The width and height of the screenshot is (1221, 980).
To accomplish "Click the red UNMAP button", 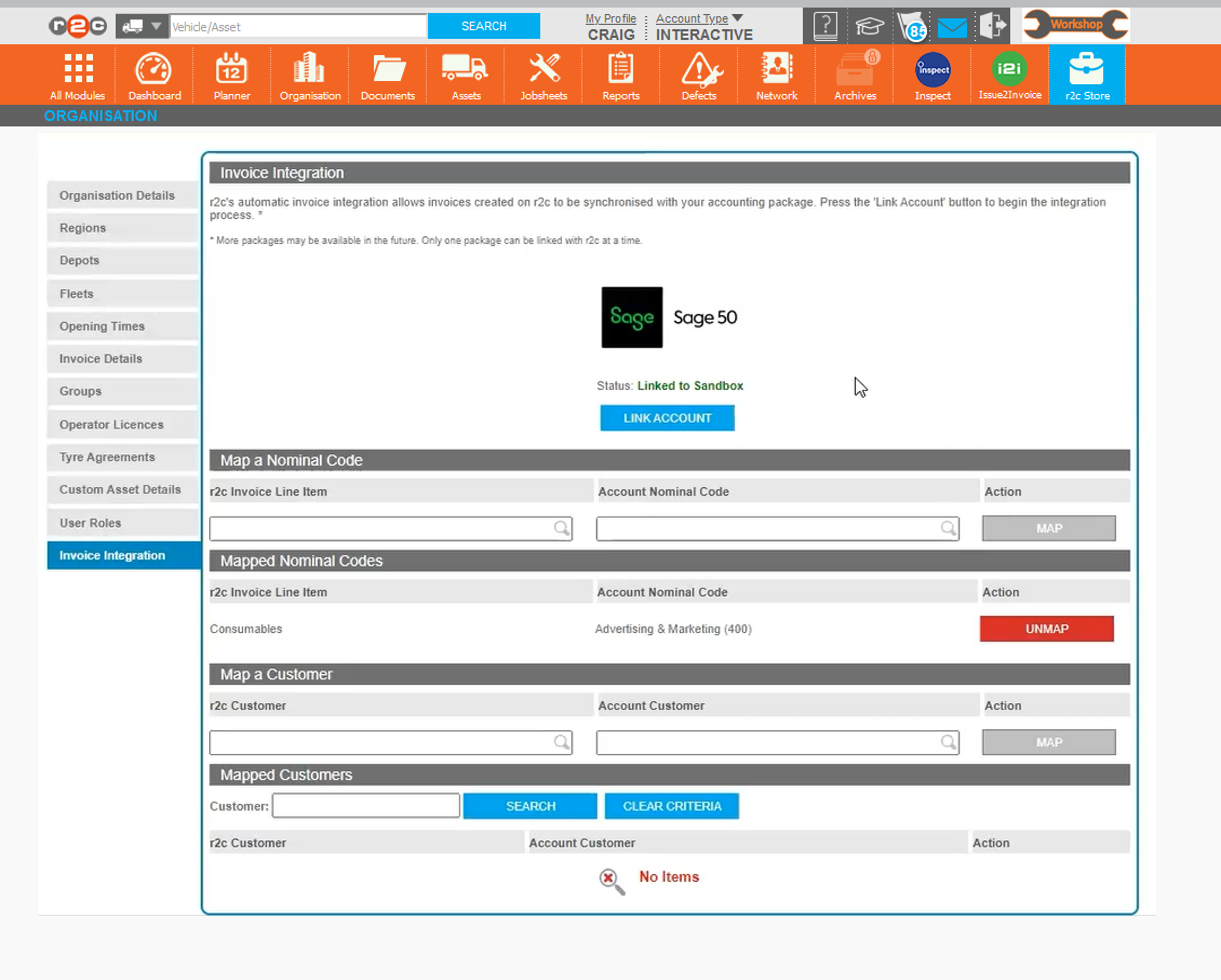I will [1046, 629].
